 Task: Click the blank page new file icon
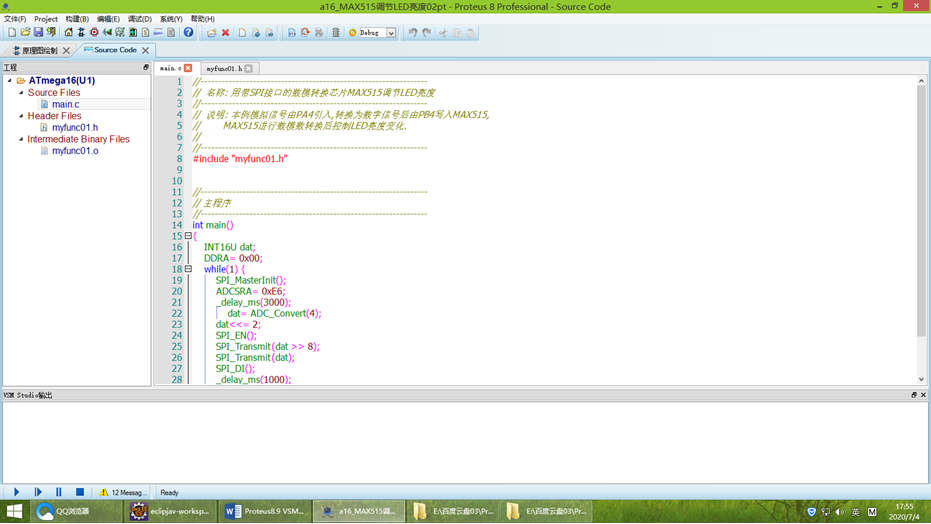(242, 33)
